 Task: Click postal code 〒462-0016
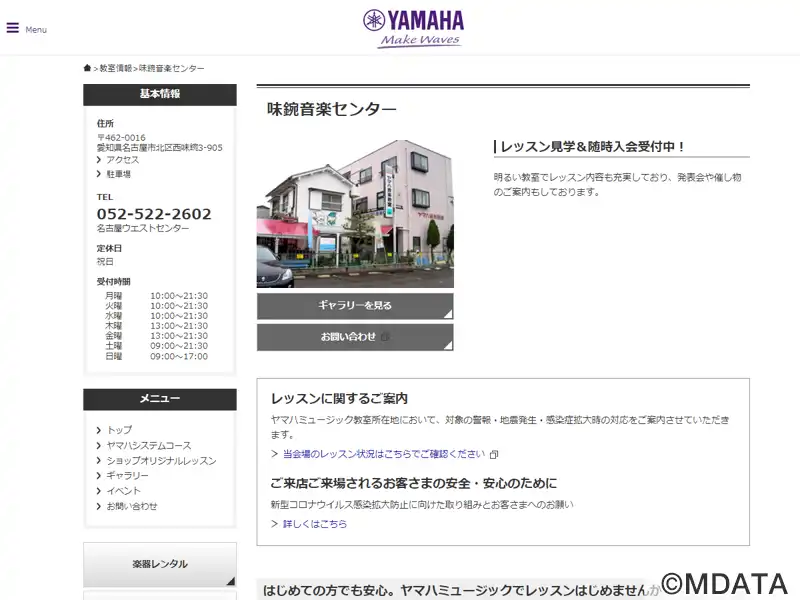[121, 138]
